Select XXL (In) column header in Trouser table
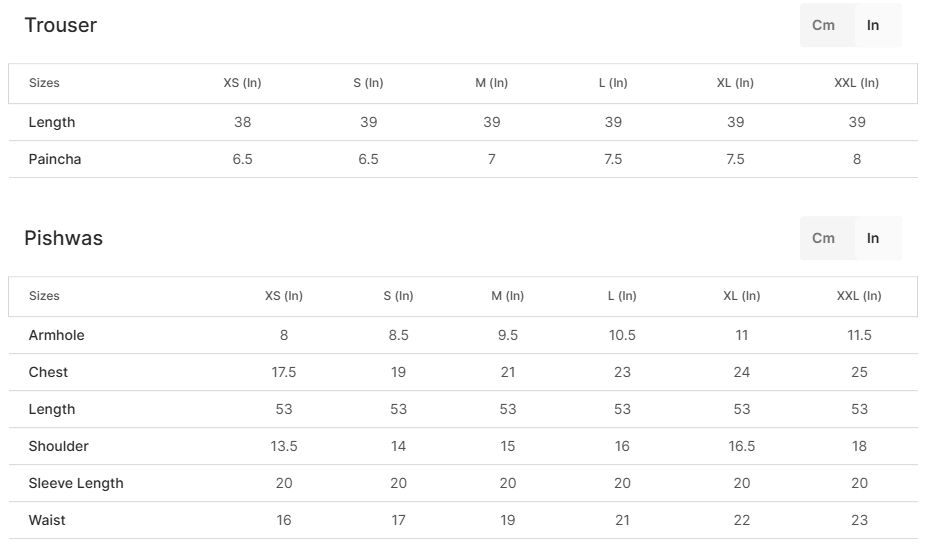The width and height of the screenshot is (934, 557). tap(856, 83)
